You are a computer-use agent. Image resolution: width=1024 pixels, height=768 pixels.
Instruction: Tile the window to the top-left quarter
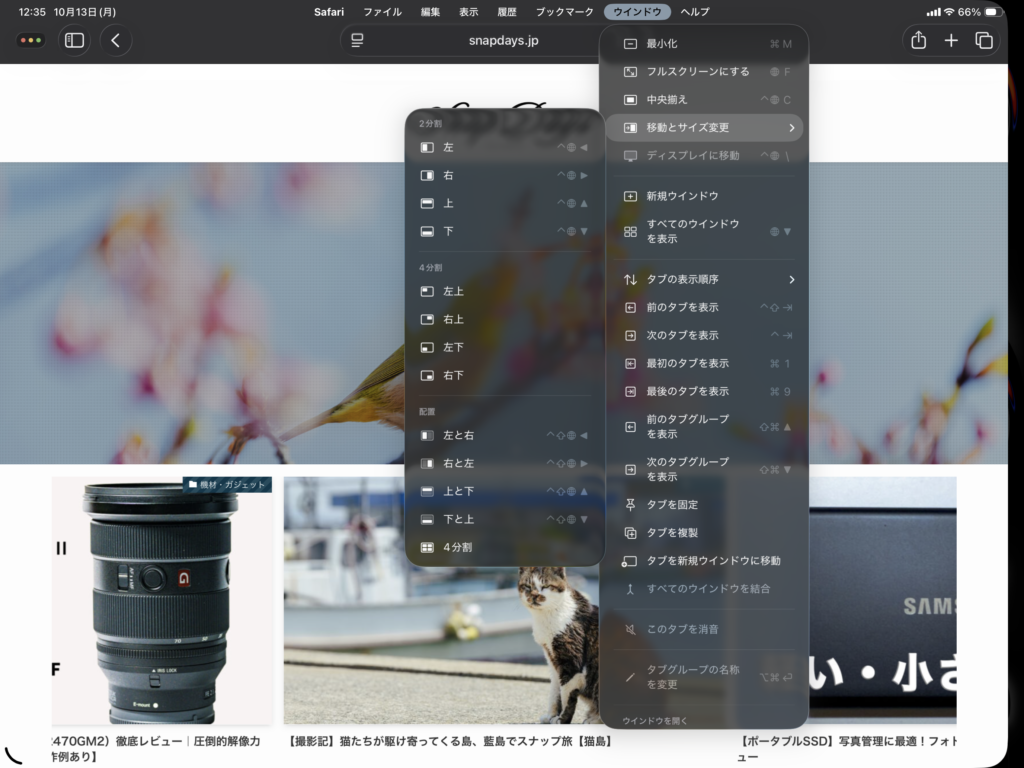[470, 290]
